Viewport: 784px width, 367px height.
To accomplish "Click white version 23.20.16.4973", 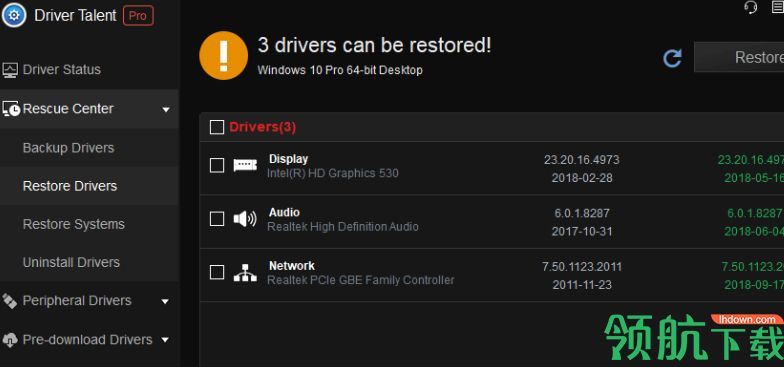I will (x=582, y=160).
